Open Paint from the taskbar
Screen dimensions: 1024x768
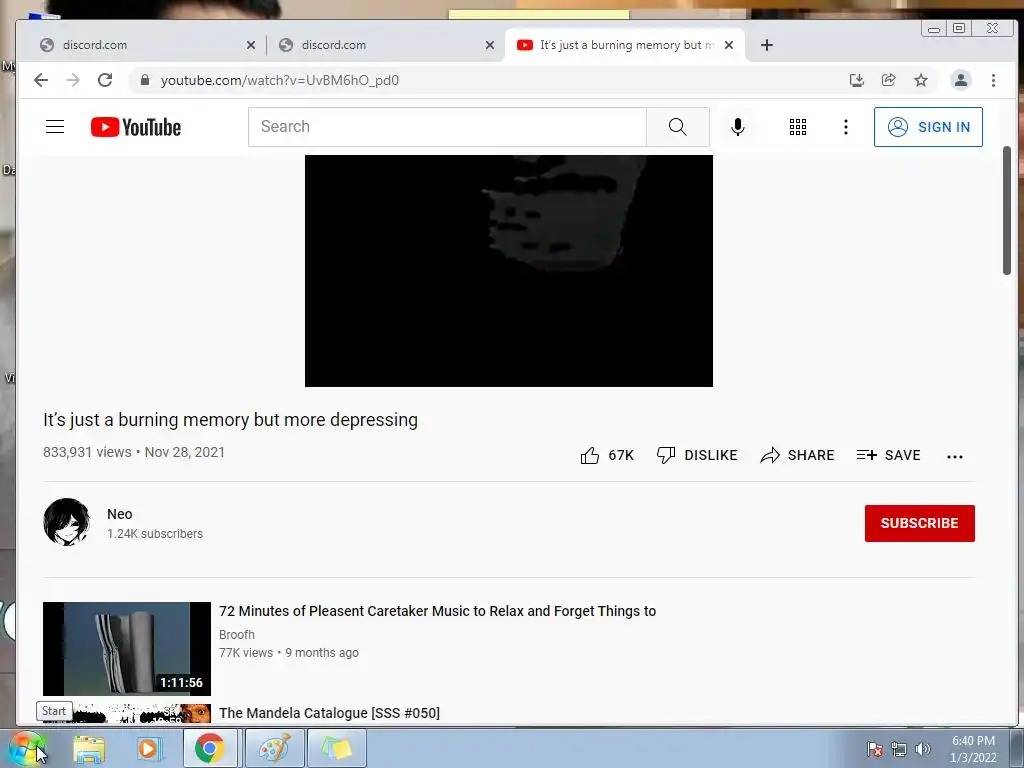pos(274,748)
